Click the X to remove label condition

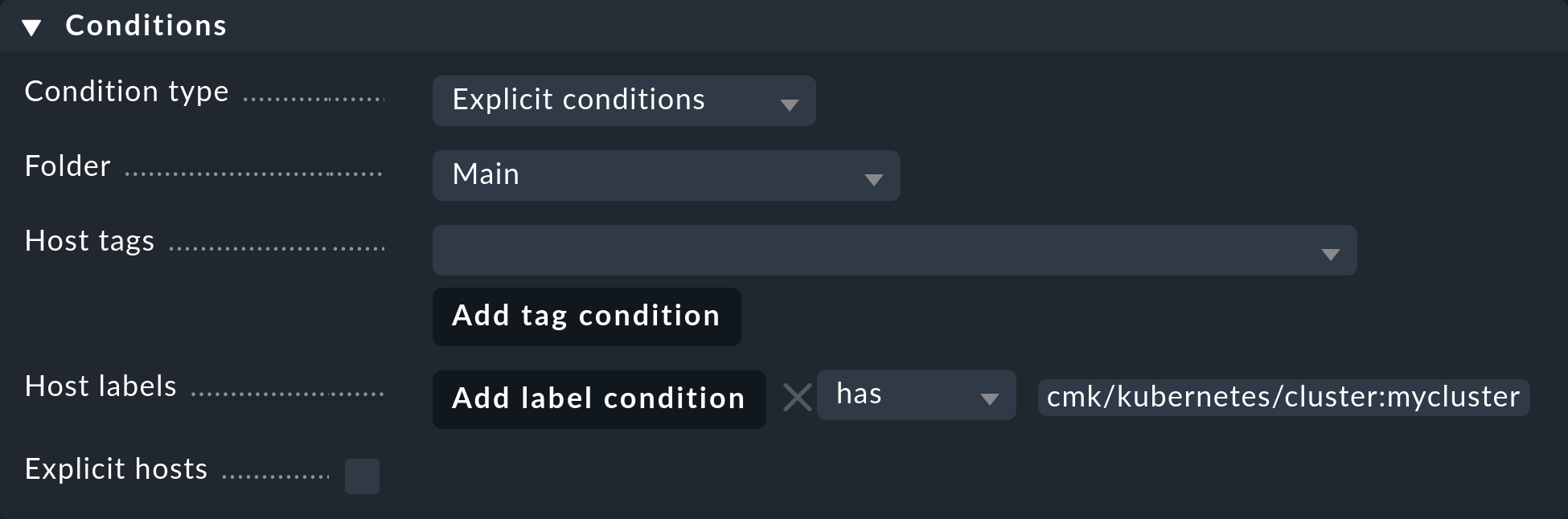797,397
